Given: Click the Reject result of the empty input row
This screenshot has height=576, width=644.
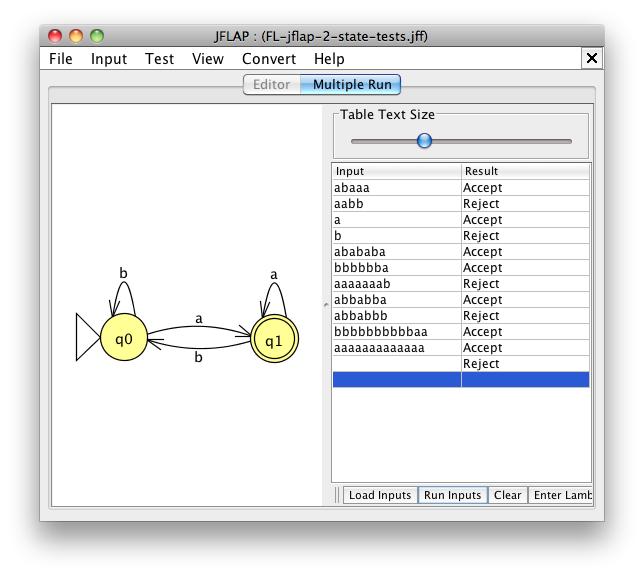Looking at the screenshot, I should 525,364.
